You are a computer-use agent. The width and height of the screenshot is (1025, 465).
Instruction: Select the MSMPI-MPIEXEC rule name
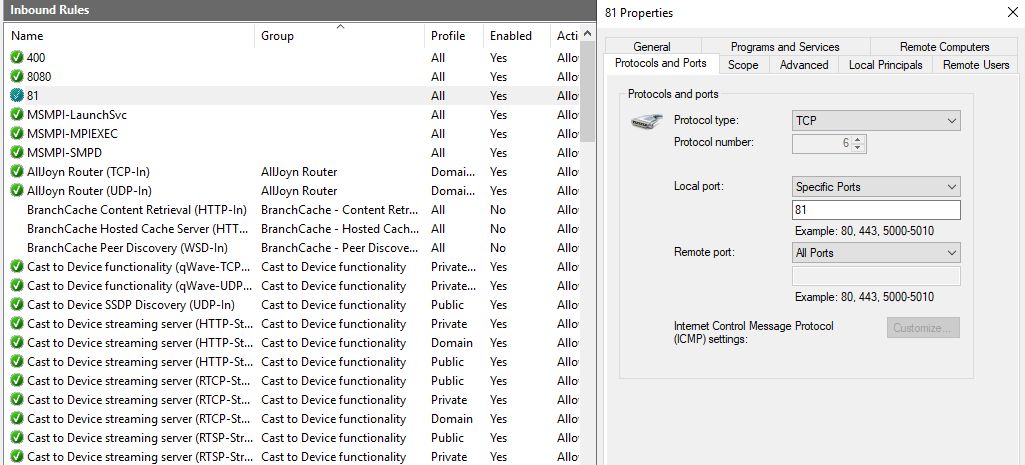point(73,133)
